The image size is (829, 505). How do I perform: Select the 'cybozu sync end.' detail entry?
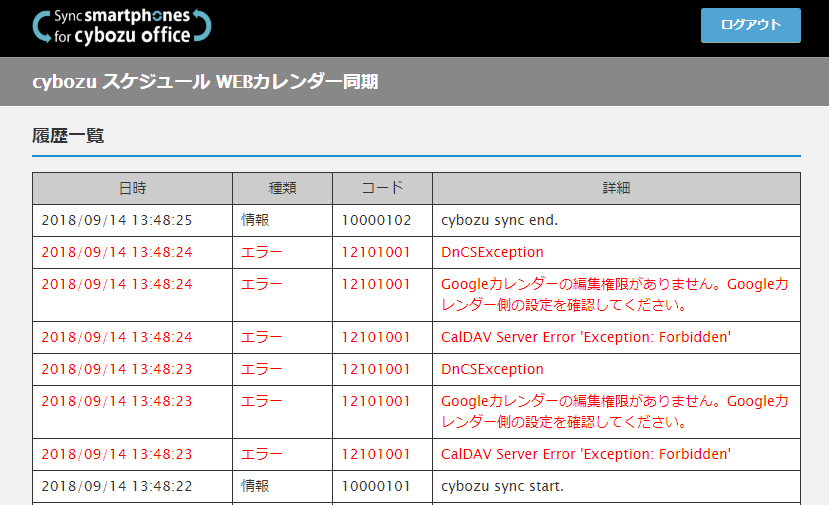click(499, 220)
